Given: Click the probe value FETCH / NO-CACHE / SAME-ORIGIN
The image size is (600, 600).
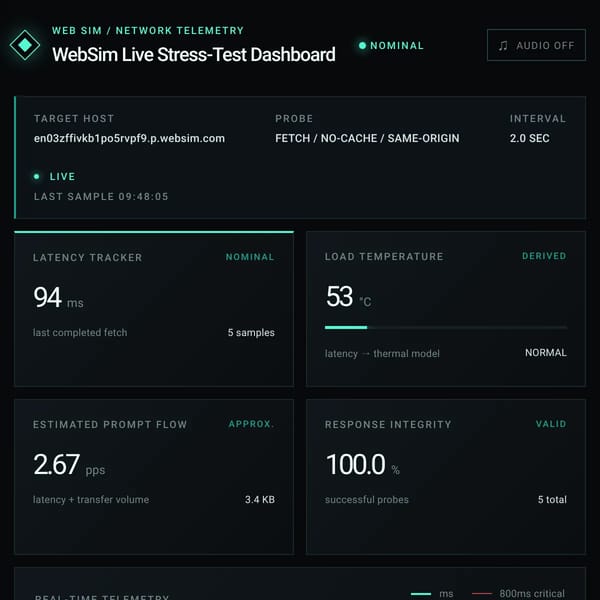Looking at the screenshot, I should pos(367,138).
